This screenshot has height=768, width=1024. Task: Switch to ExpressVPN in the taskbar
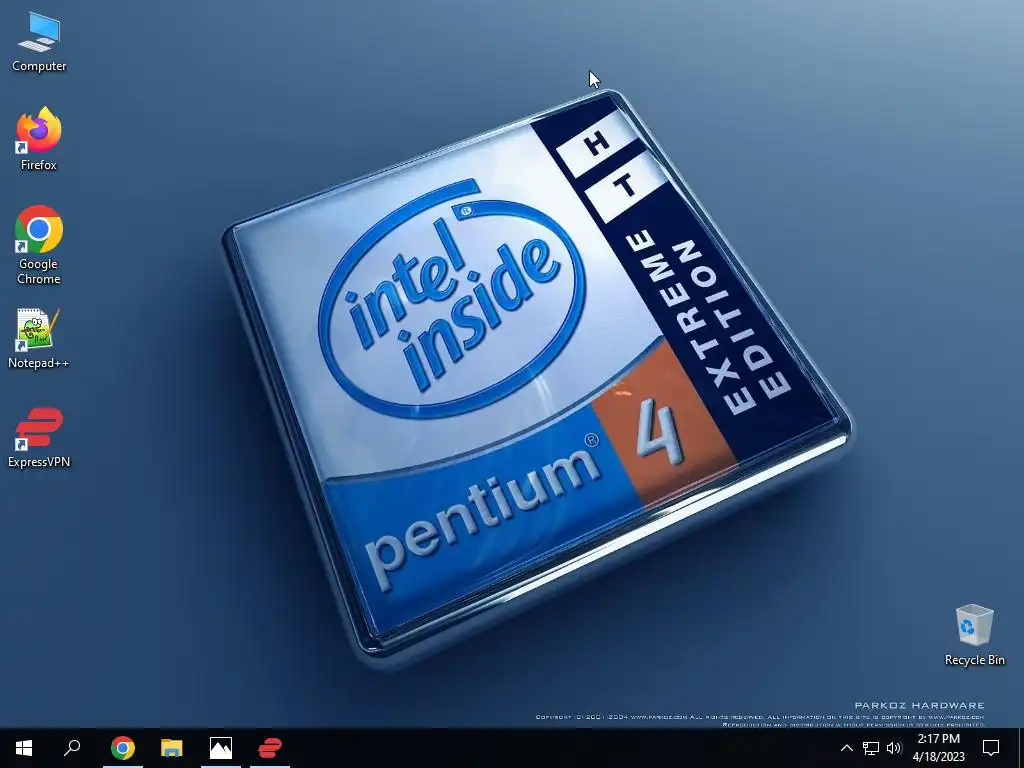coord(270,748)
